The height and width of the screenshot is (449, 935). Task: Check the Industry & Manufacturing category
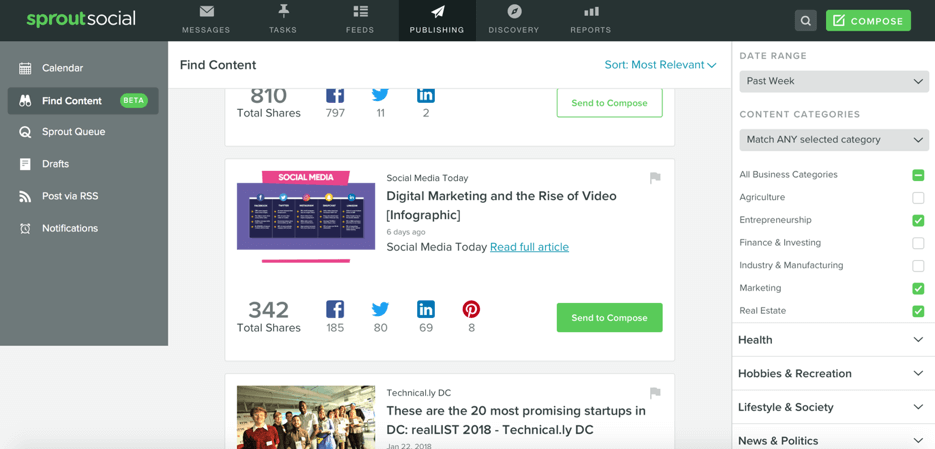pos(918,265)
